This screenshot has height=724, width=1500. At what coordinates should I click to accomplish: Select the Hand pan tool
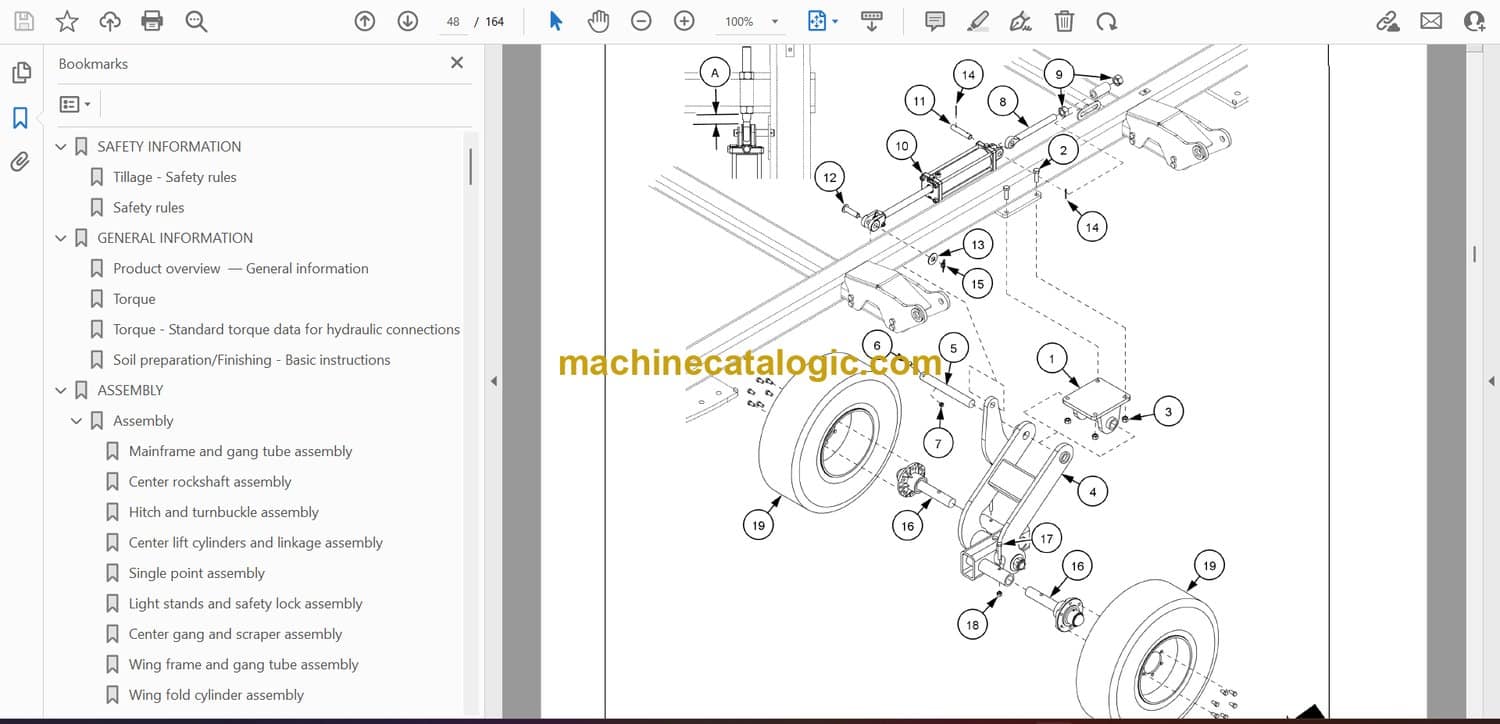click(598, 21)
